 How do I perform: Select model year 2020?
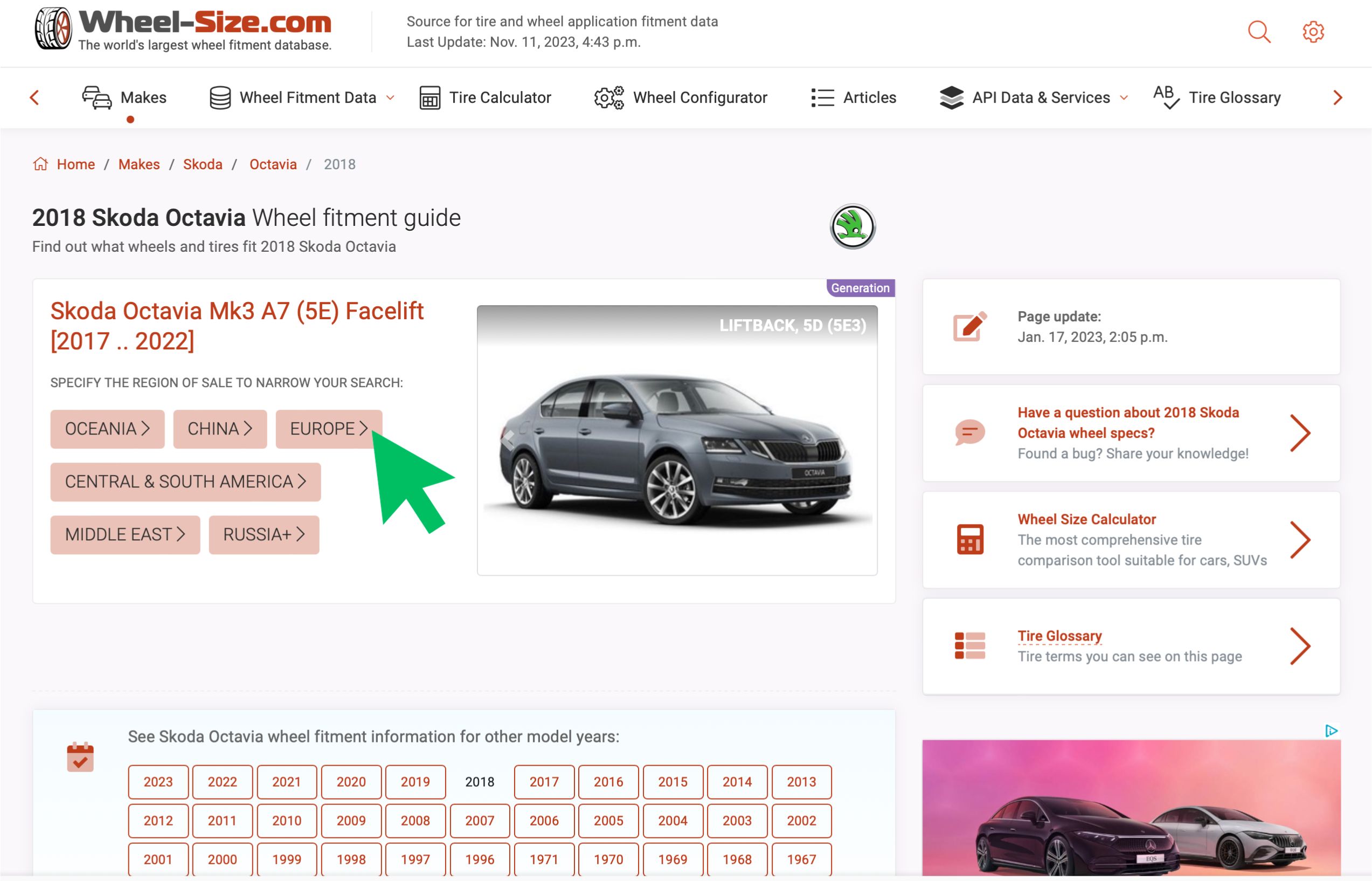[x=351, y=782]
